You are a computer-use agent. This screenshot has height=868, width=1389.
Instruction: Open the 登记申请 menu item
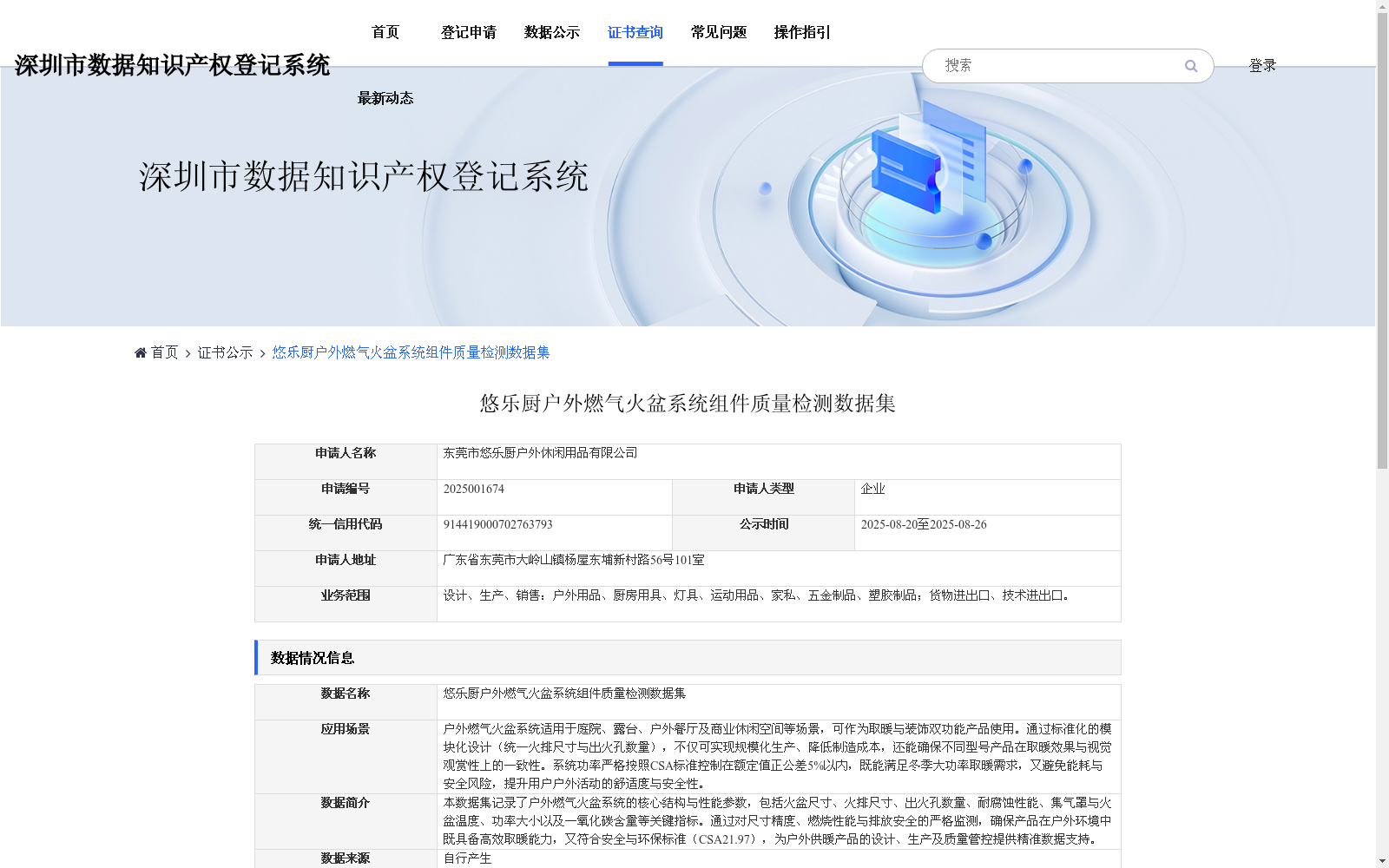469,32
